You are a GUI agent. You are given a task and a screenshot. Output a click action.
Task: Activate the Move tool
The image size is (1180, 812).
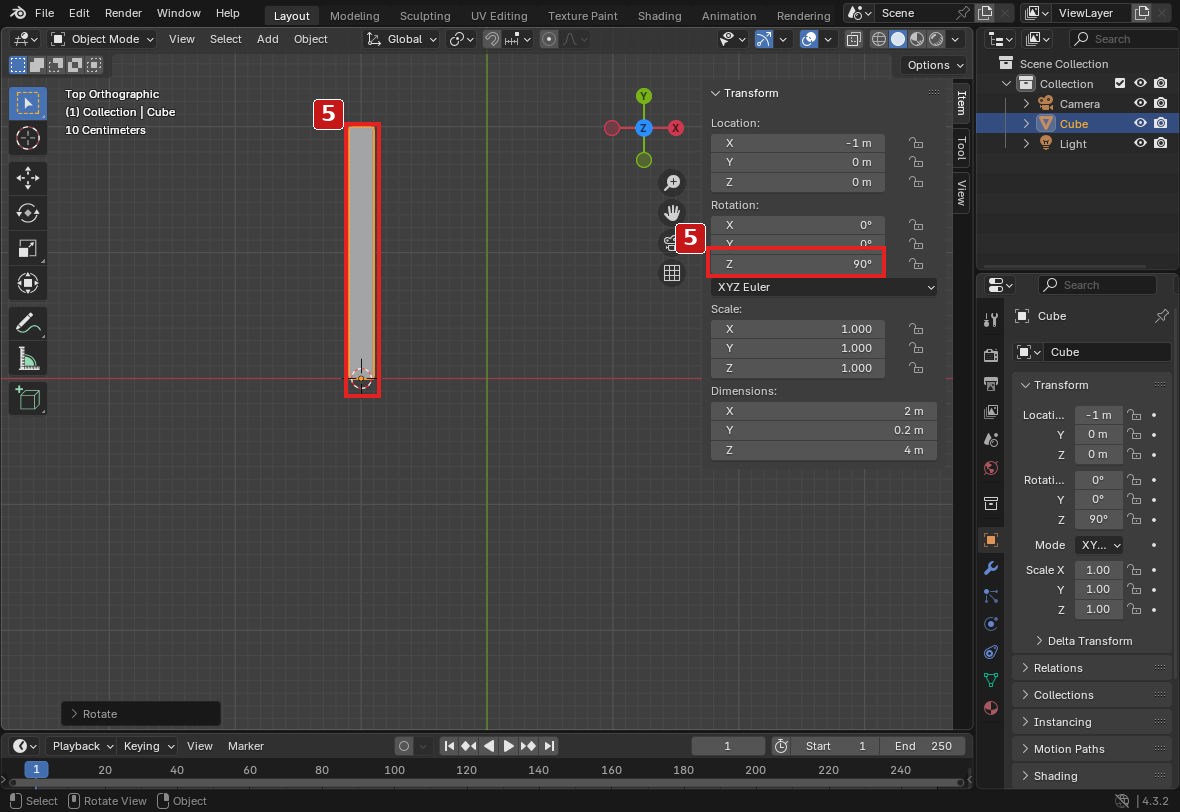point(28,178)
